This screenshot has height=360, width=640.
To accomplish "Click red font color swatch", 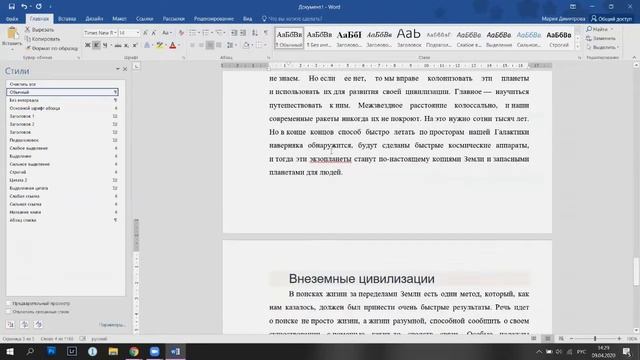I will pos(173,45).
